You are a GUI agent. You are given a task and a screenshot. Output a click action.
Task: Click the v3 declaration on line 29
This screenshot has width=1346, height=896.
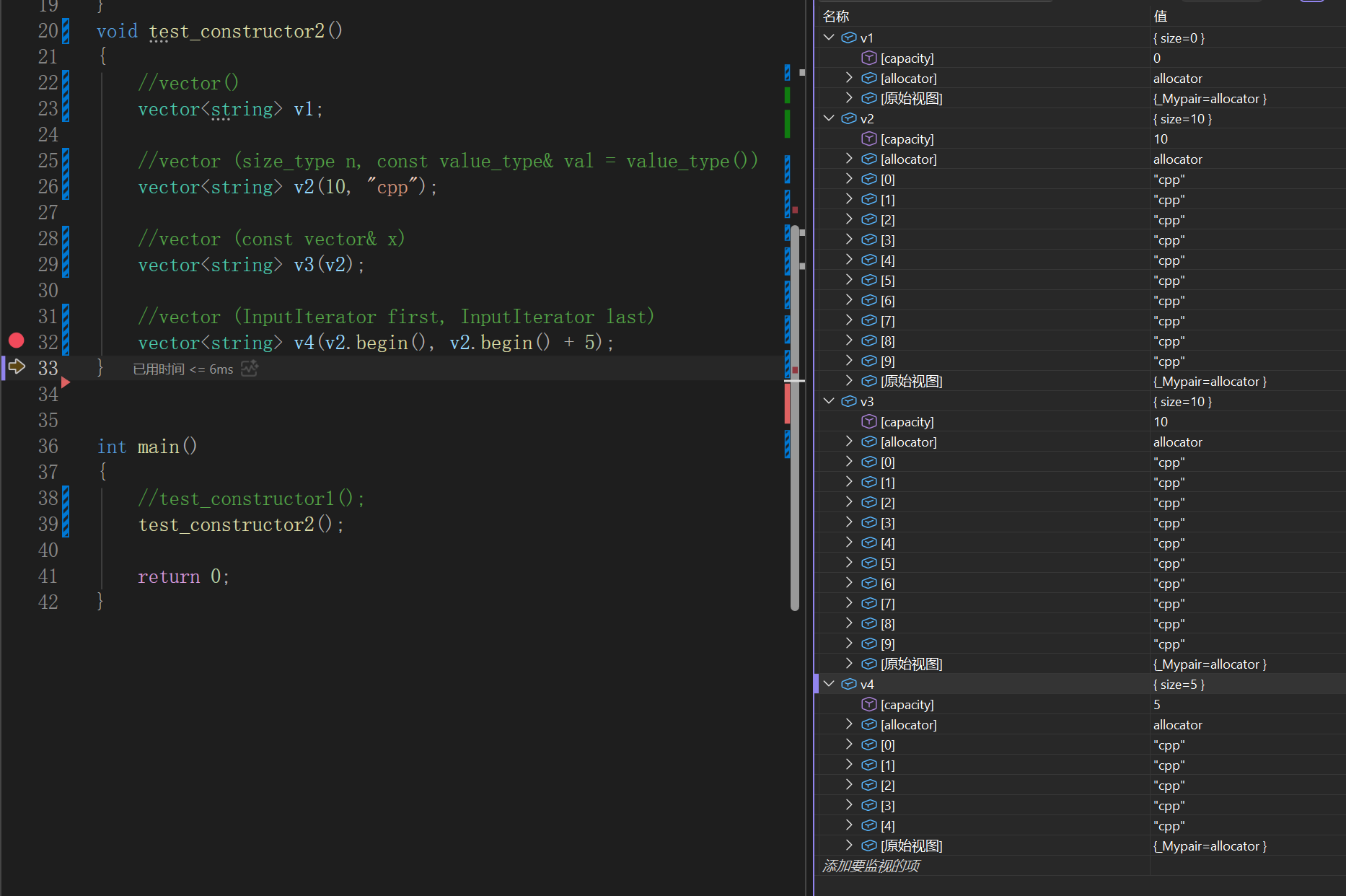click(x=251, y=265)
